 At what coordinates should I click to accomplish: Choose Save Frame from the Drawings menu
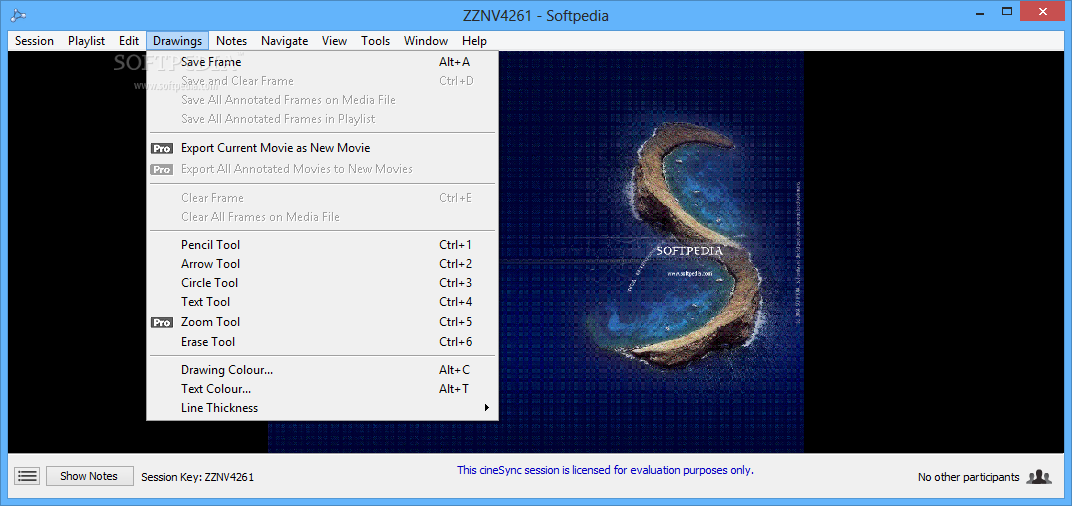pyautogui.click(x=323, y=62)
